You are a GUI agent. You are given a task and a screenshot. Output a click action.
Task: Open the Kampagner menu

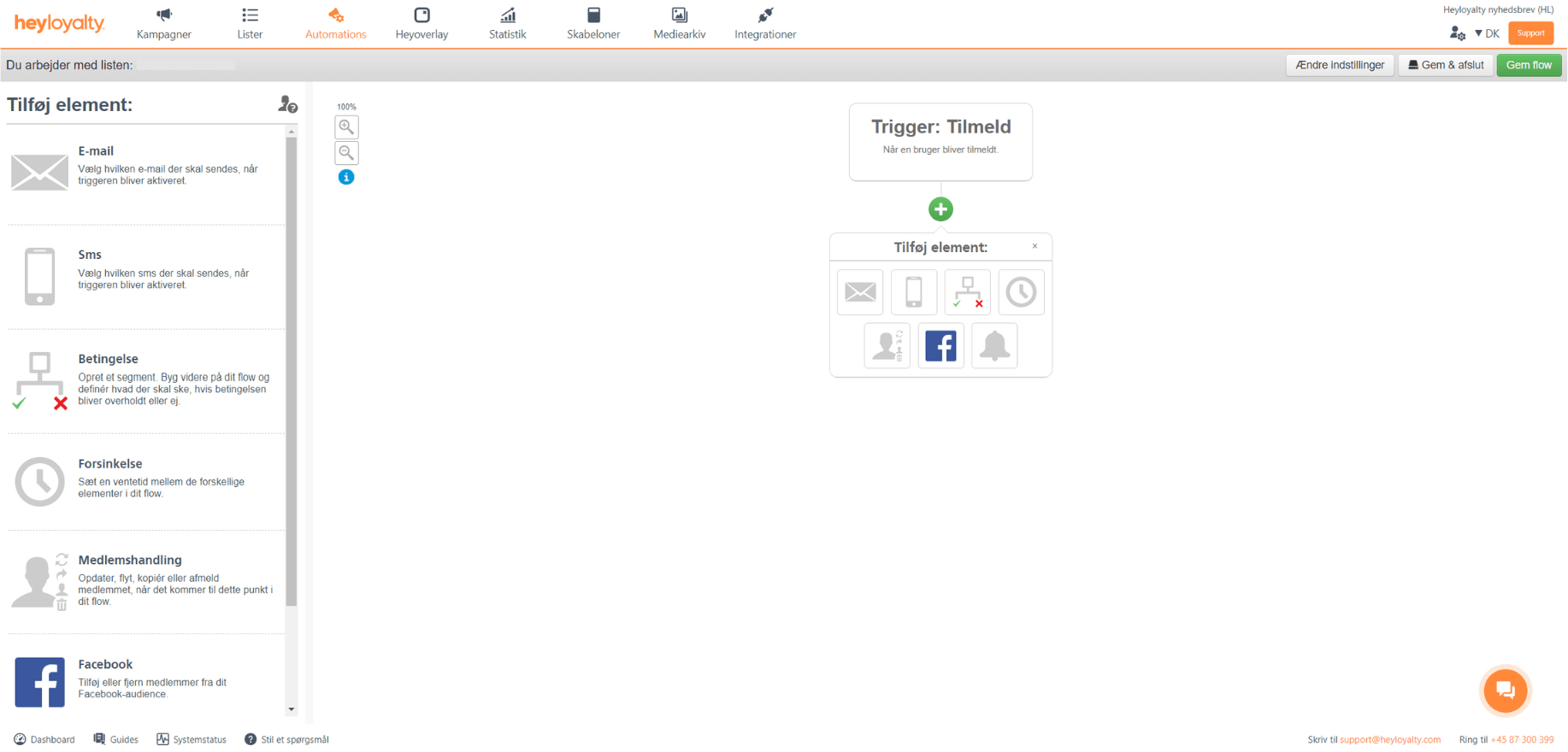(x=164, y=24)
